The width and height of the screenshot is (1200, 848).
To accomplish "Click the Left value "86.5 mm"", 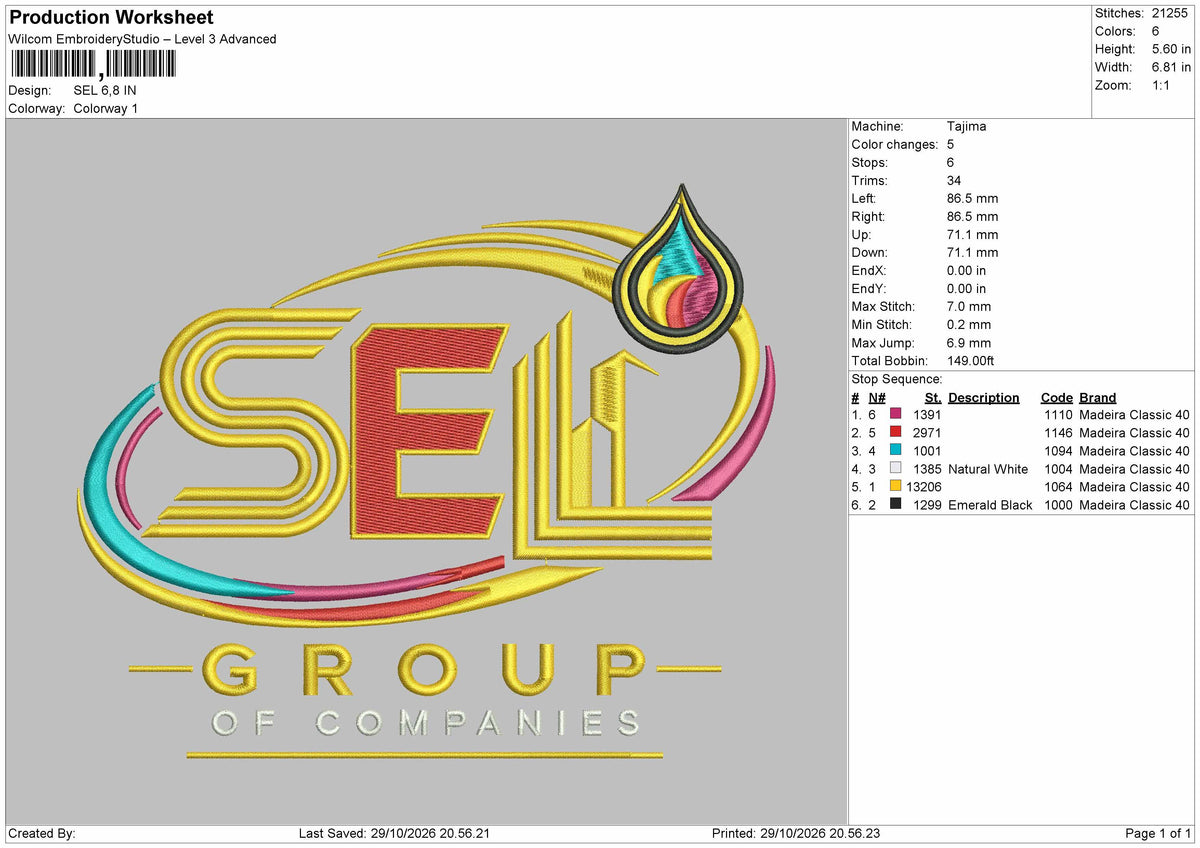I will pyautogui.click(x=972, y=199).
